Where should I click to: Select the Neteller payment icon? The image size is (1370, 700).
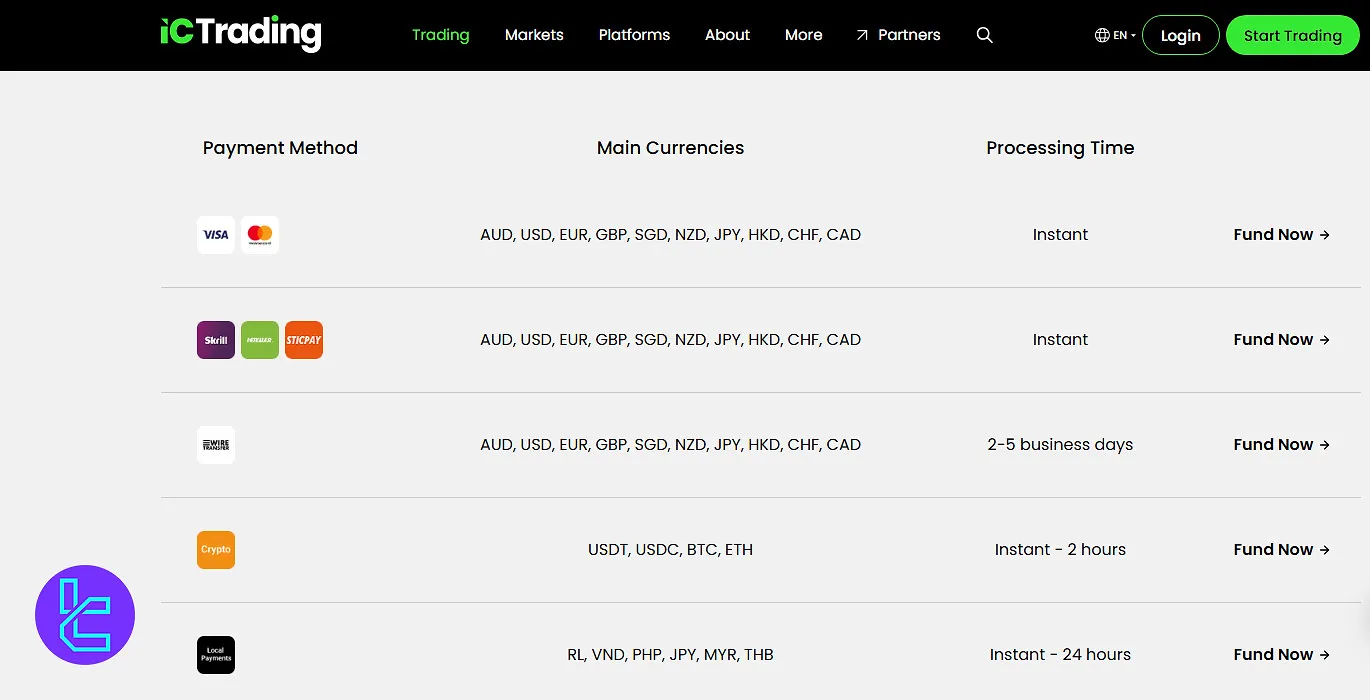tap(260, 339)
